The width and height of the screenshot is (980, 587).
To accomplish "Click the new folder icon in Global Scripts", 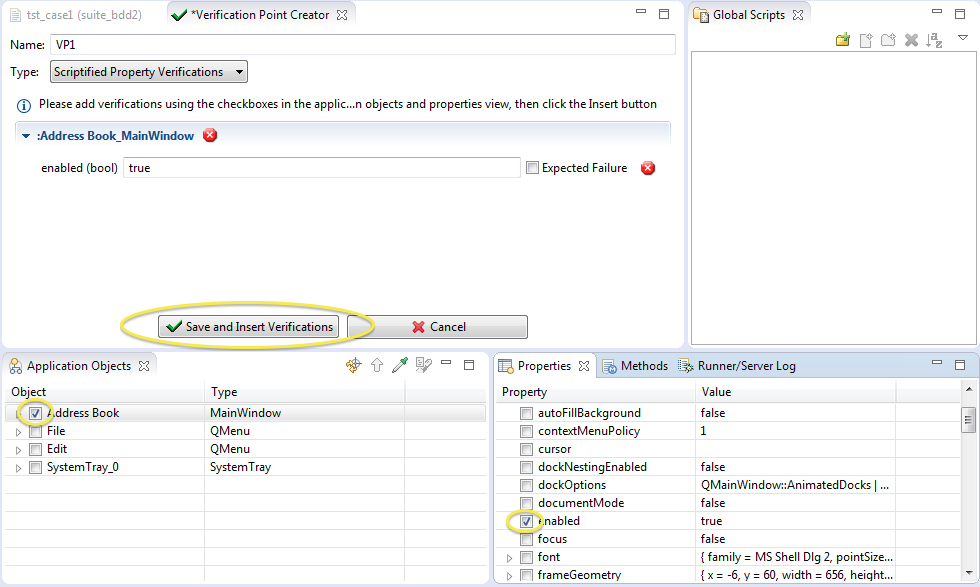I will 888,40.
